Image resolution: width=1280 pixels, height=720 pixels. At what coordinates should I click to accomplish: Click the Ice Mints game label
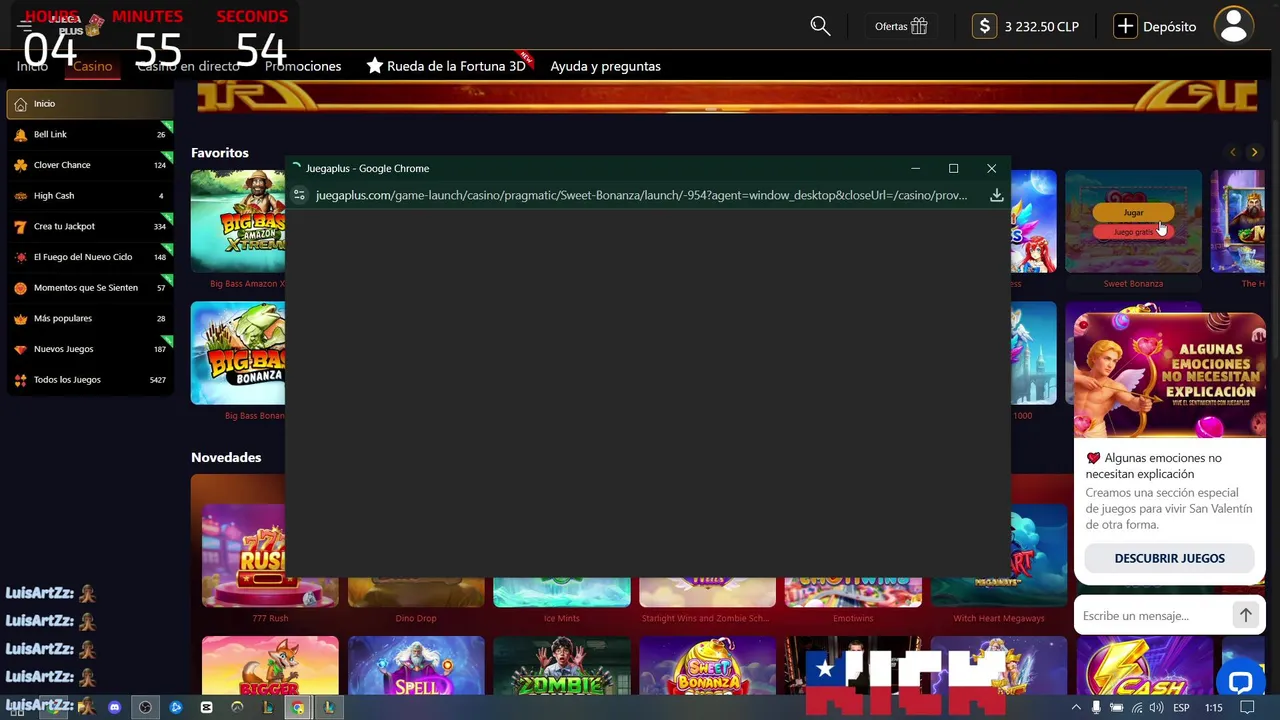(562, 618)
